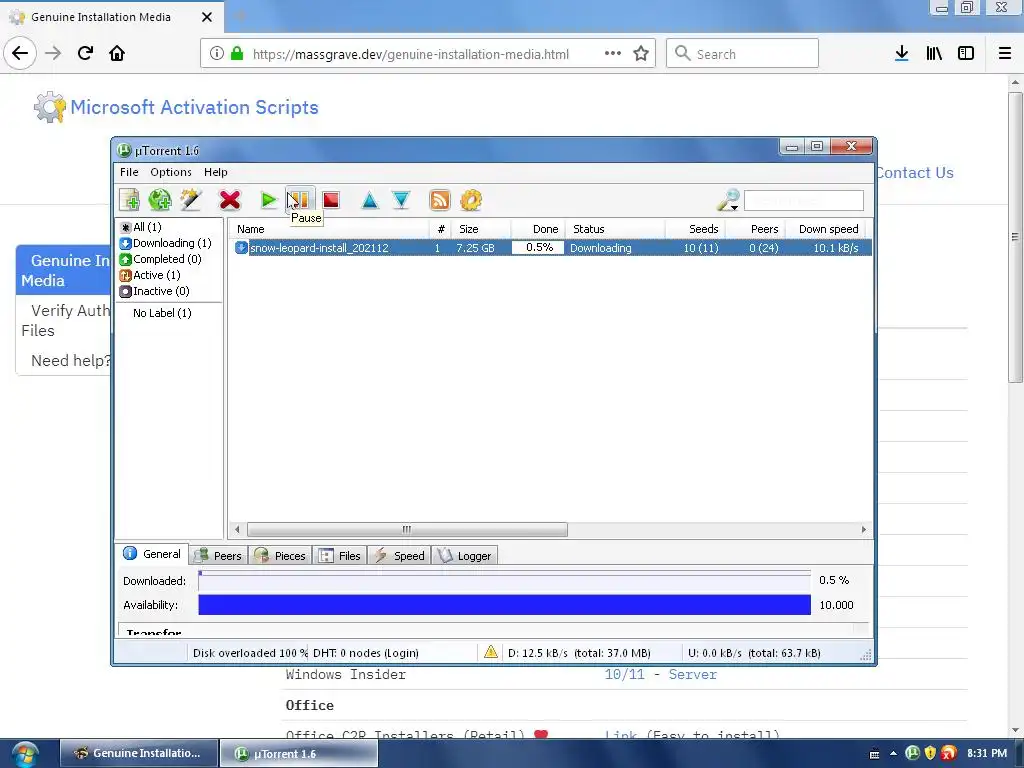Click the µTorrent search input field
The width and height of the screenshot is (1024, 768).
point(804,200)
